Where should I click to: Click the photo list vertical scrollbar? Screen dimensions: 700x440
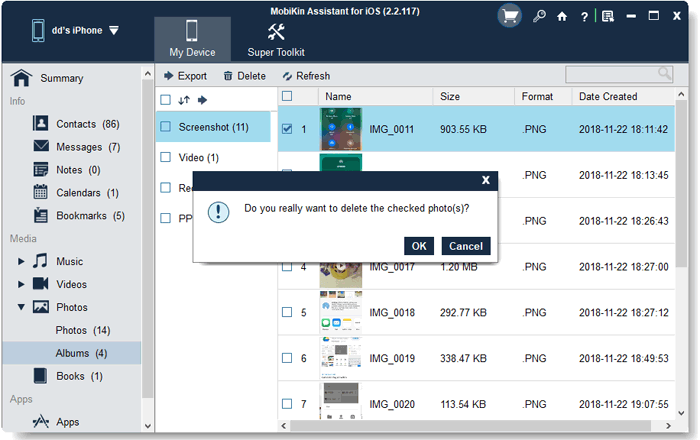pyautogui.click(x=681, y=183)
